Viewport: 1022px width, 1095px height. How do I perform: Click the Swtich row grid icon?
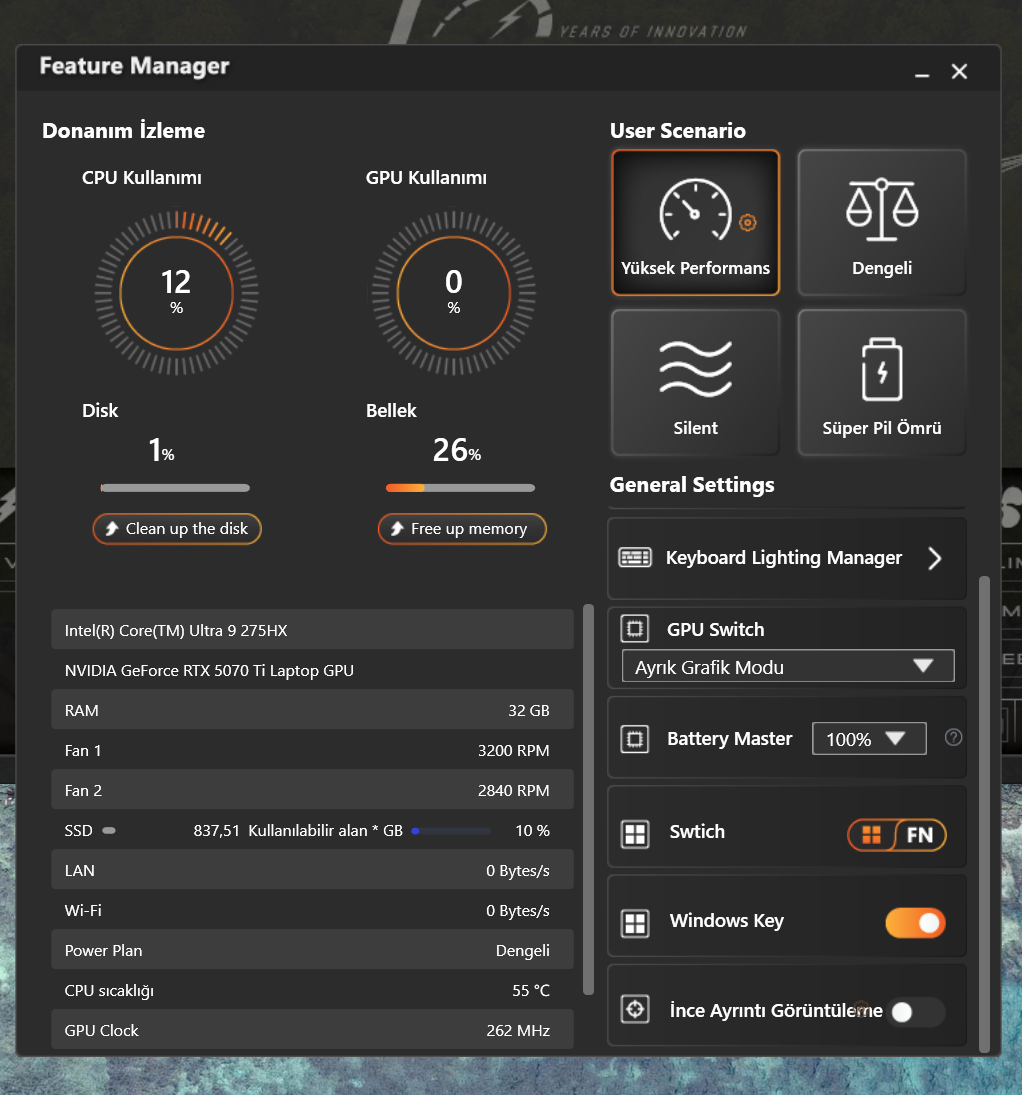pyautogui.click(x=635, y=834)
